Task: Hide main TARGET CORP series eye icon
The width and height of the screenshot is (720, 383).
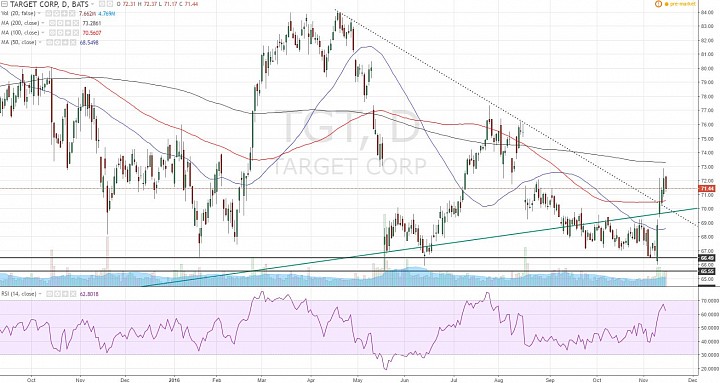Action: pyautogui.click(x=101, y=4)
